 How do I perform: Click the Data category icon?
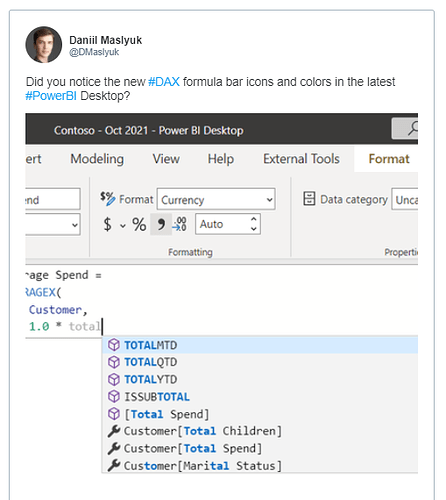pos(309,199)
